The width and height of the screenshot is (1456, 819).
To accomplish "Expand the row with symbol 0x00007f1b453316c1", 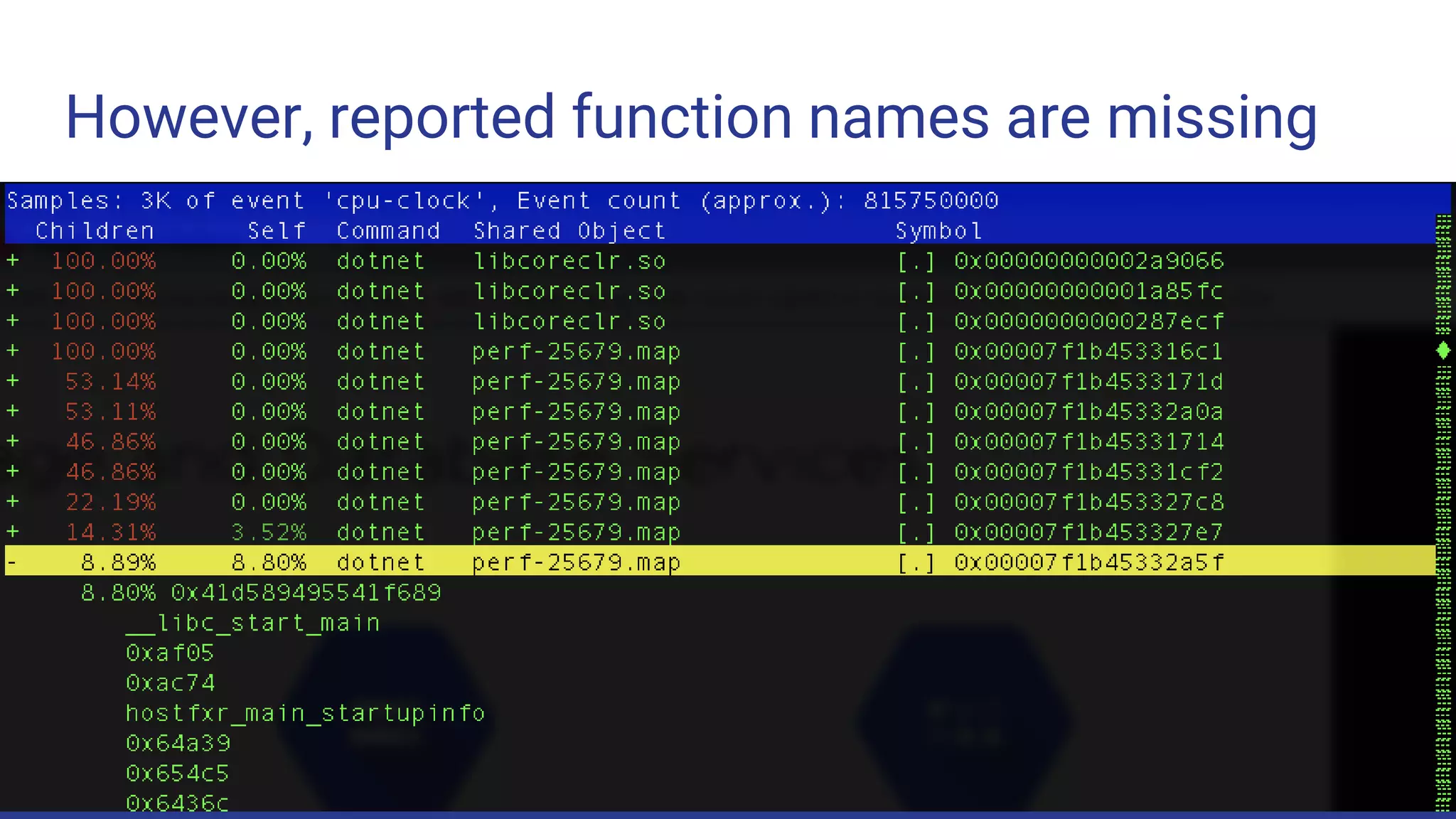I will pyautogui.click(x=13, y=350).
